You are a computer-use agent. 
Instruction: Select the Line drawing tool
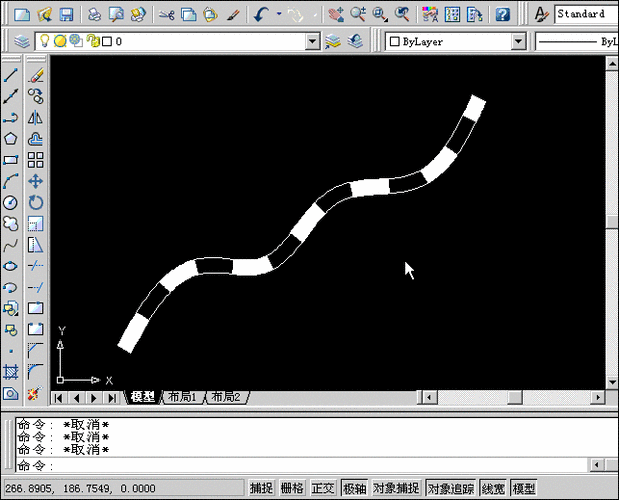click(11, 75)
